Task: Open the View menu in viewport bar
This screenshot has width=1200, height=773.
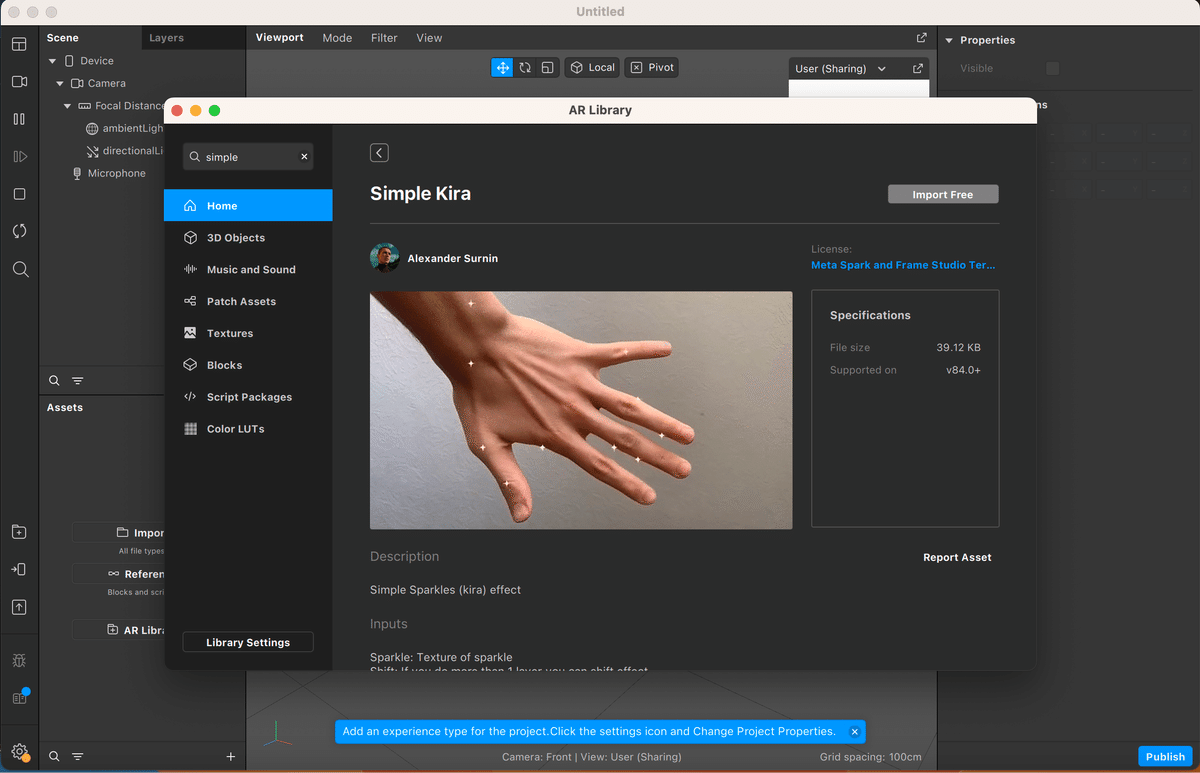Action: pos(429,38)
